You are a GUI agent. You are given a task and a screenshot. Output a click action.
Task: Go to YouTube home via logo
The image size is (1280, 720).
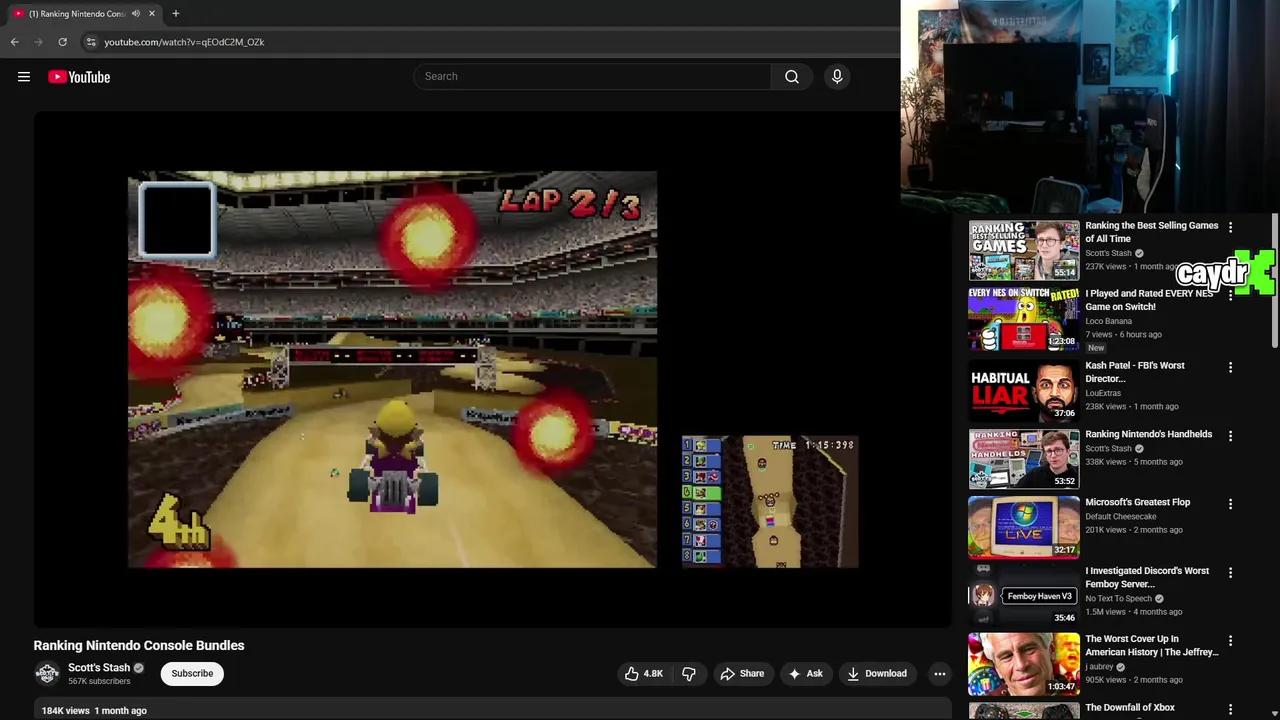[79, 77]
